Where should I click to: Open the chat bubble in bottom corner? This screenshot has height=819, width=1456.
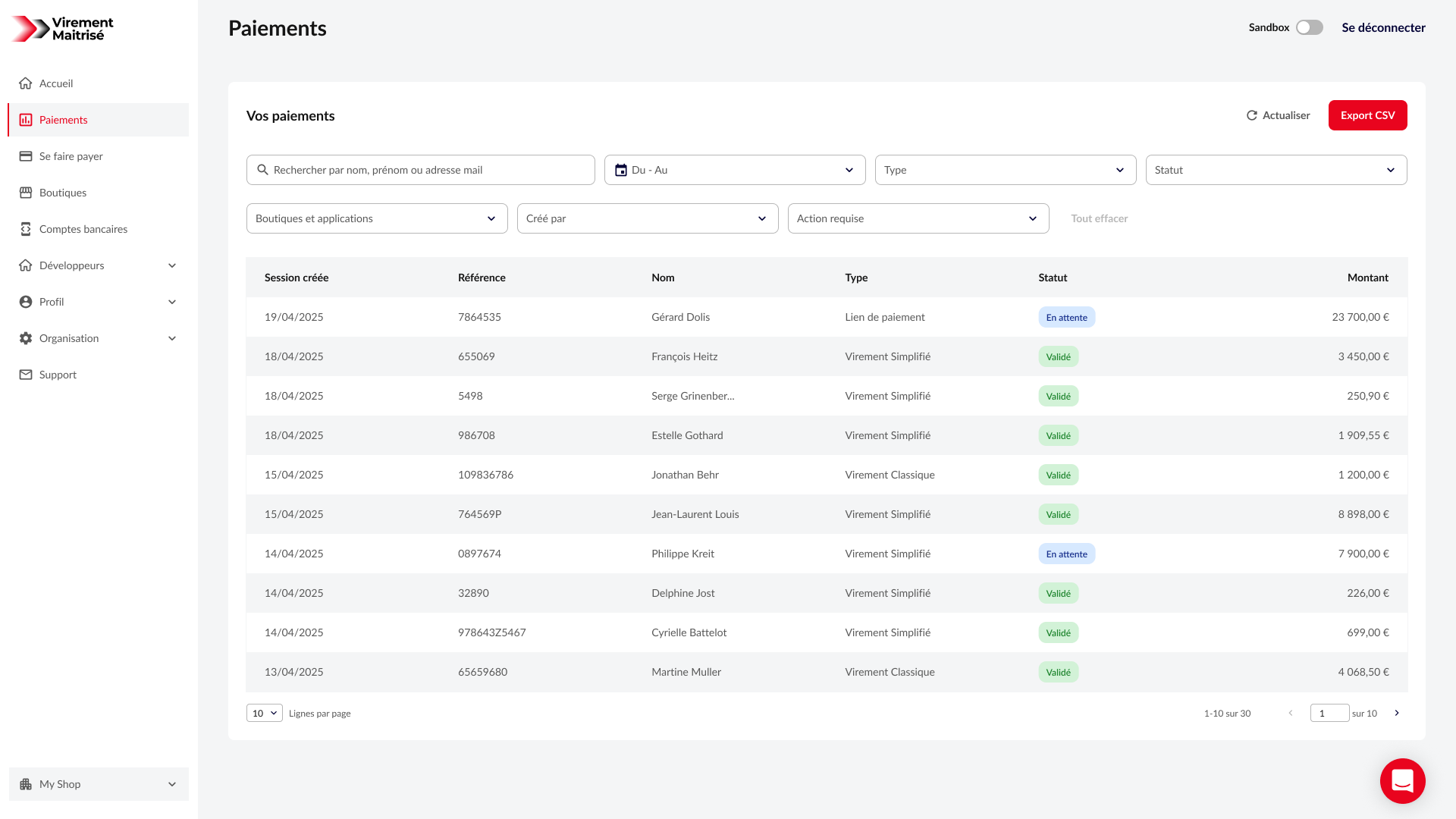tap(1403, 781)
